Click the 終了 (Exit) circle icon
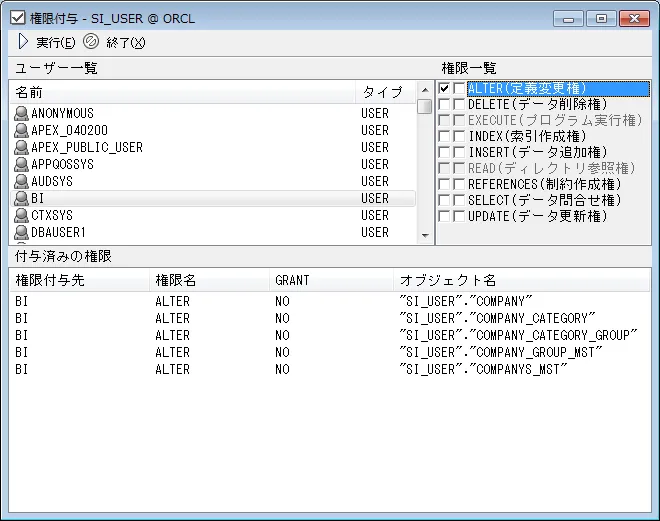 pos(91,42)
